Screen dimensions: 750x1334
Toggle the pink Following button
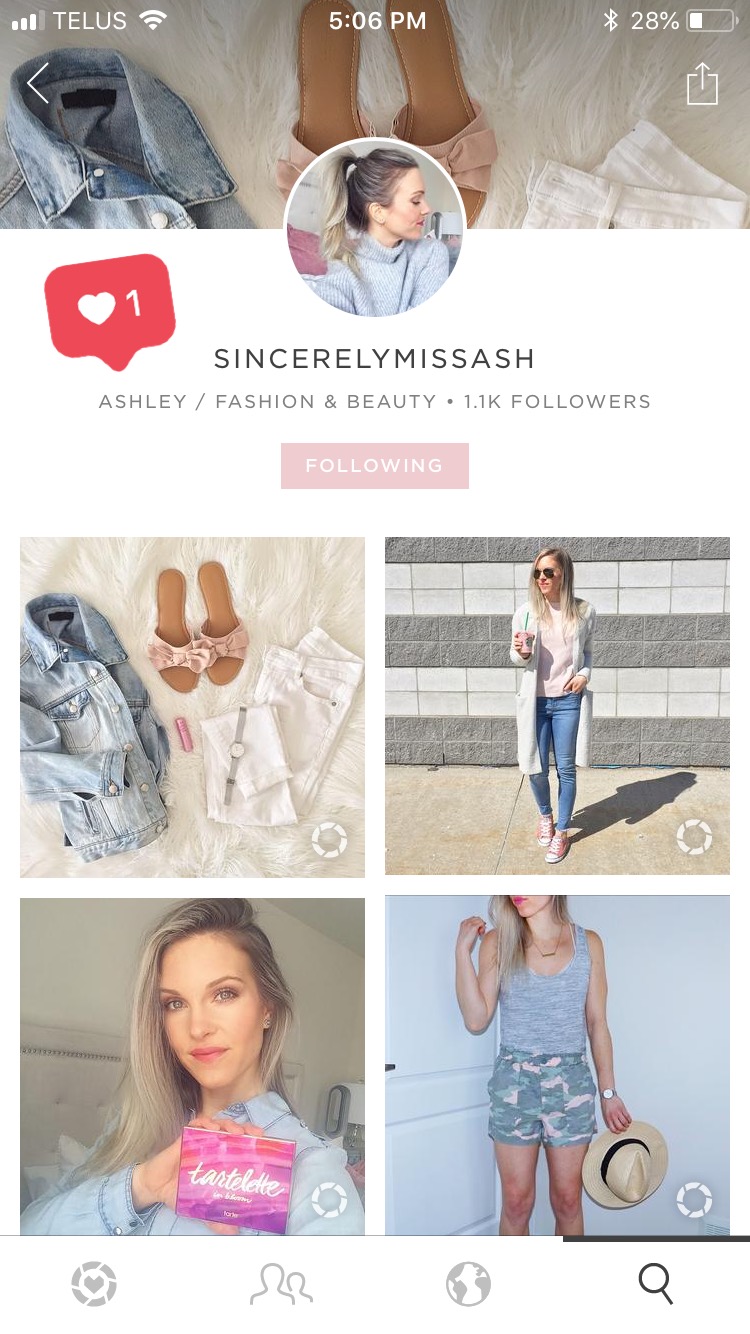click(x=375, y=466)
